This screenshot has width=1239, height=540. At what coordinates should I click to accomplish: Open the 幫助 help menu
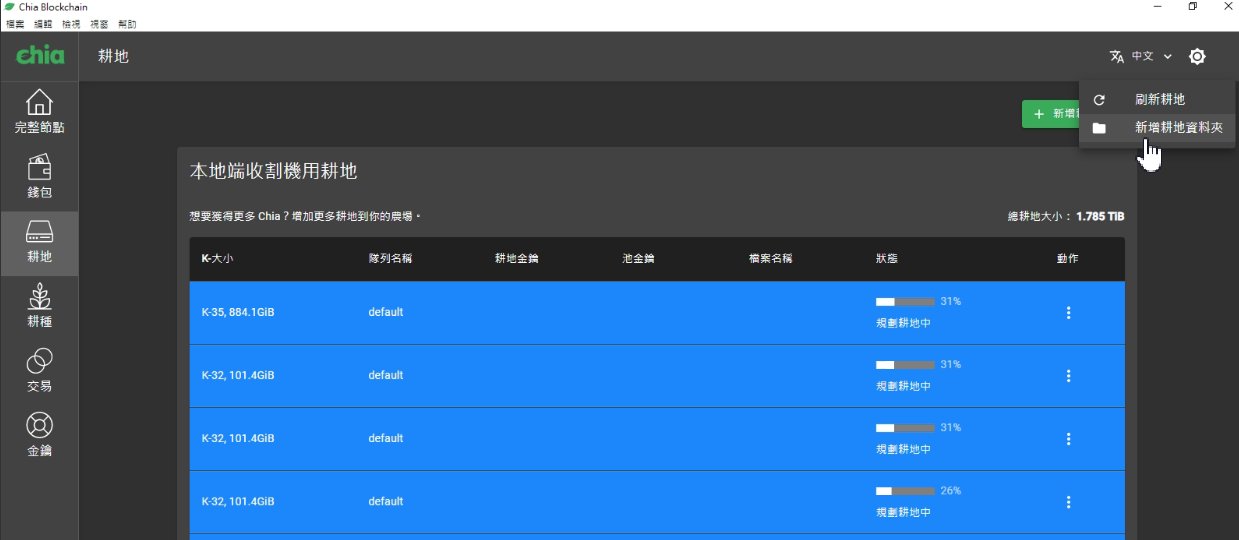pos(127,23)
